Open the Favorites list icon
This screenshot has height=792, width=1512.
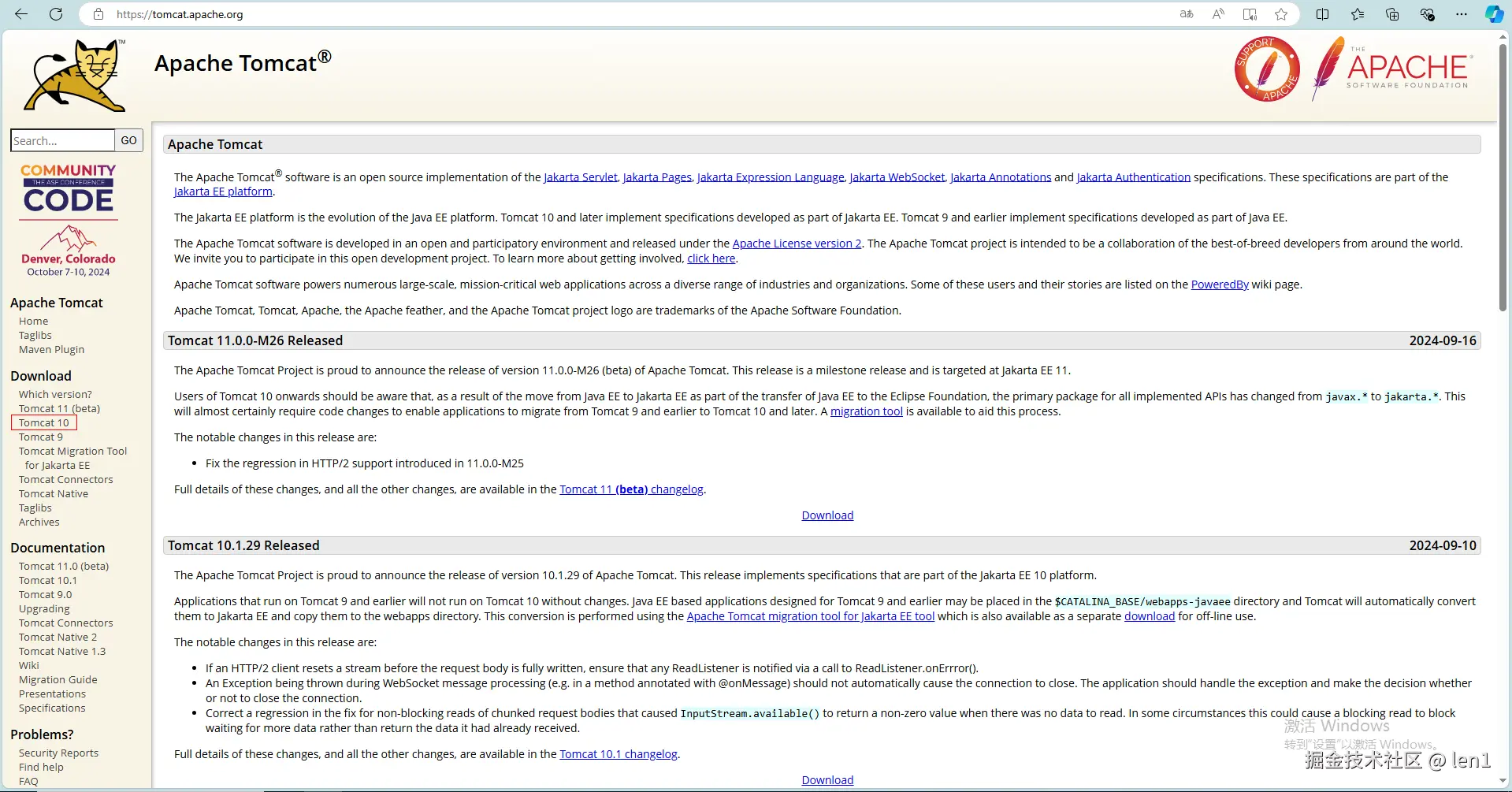point(1357,14)
